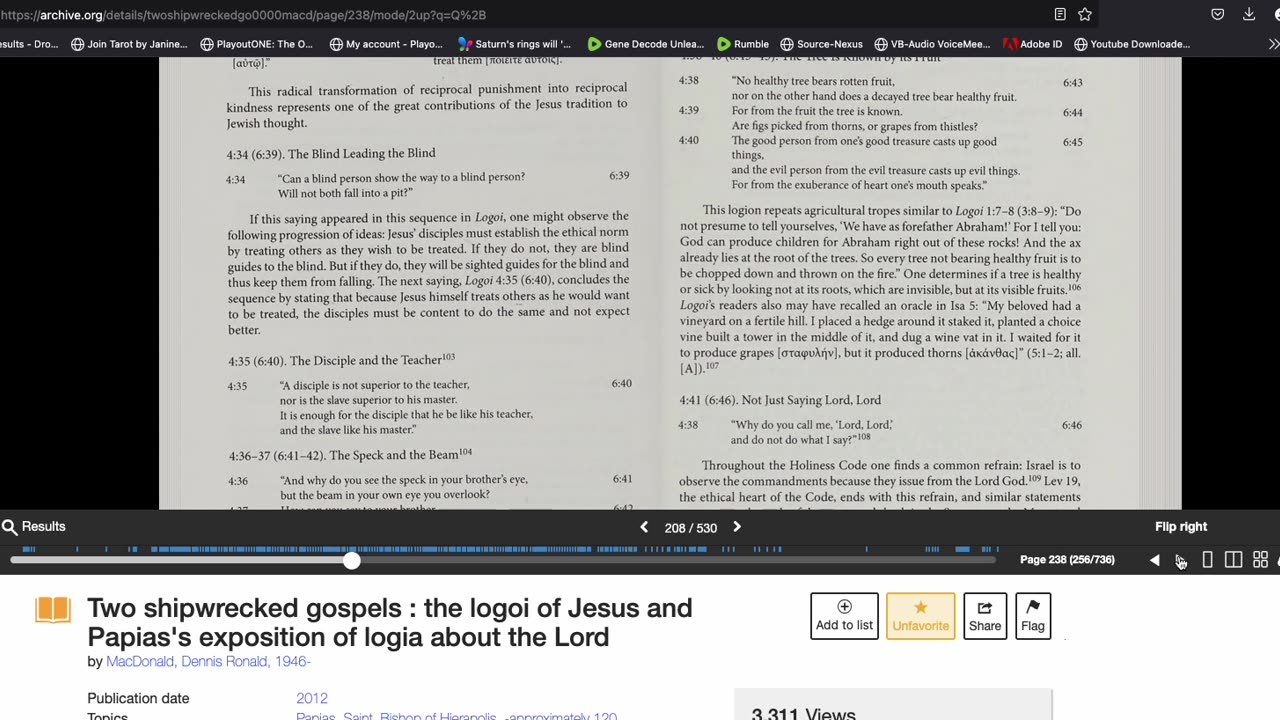Screen dimensions: 1280x720
Task: Open the Pocket save icon in browser toolbar
Action: [x=1217, y=14]
